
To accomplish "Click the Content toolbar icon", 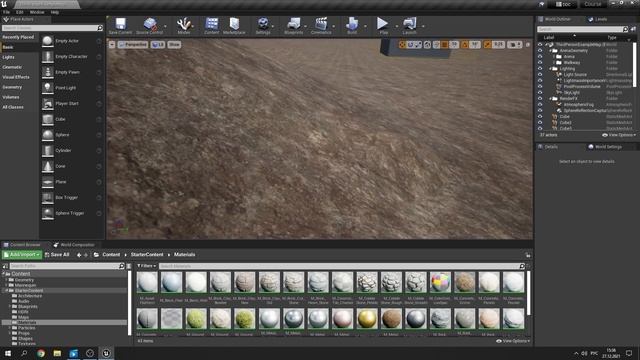I will coord(211,26).
